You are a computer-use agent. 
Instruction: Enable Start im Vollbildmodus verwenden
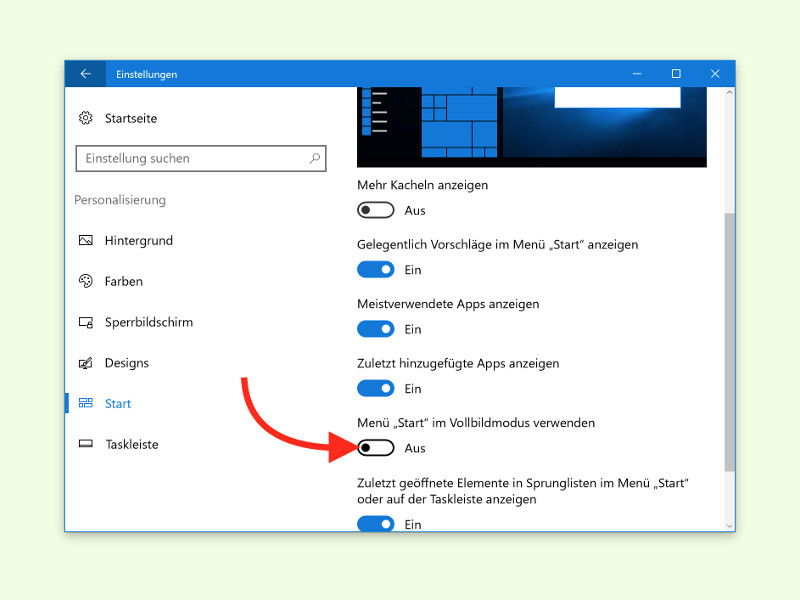click(376, 448)
